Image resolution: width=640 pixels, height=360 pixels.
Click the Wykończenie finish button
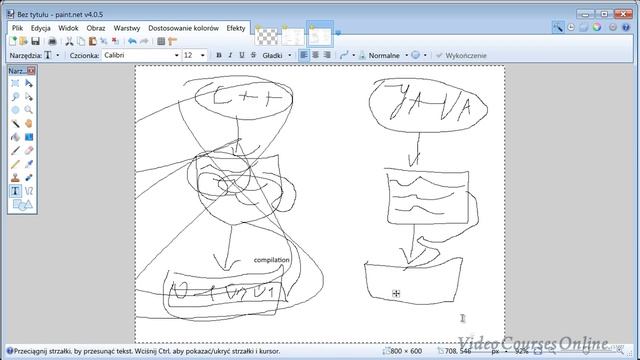(461, 55)
